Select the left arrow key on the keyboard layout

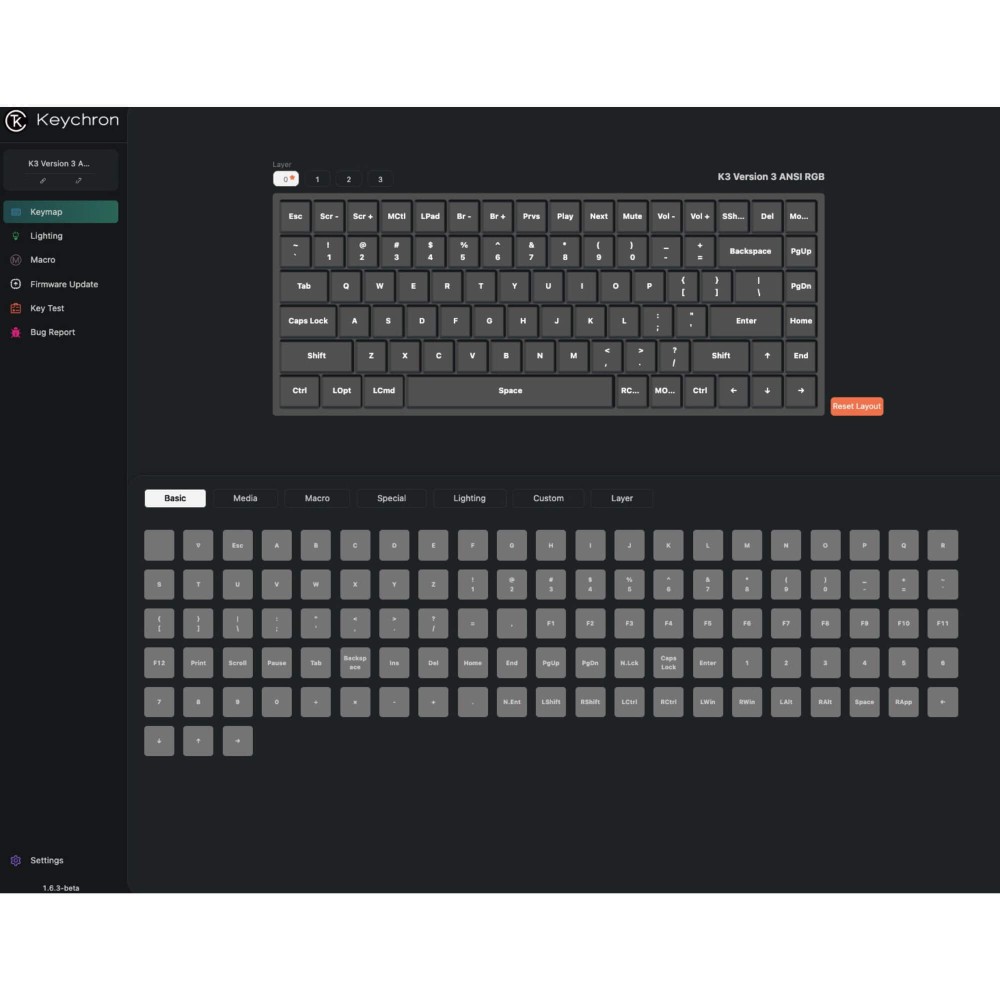click(x=733, y=390)
